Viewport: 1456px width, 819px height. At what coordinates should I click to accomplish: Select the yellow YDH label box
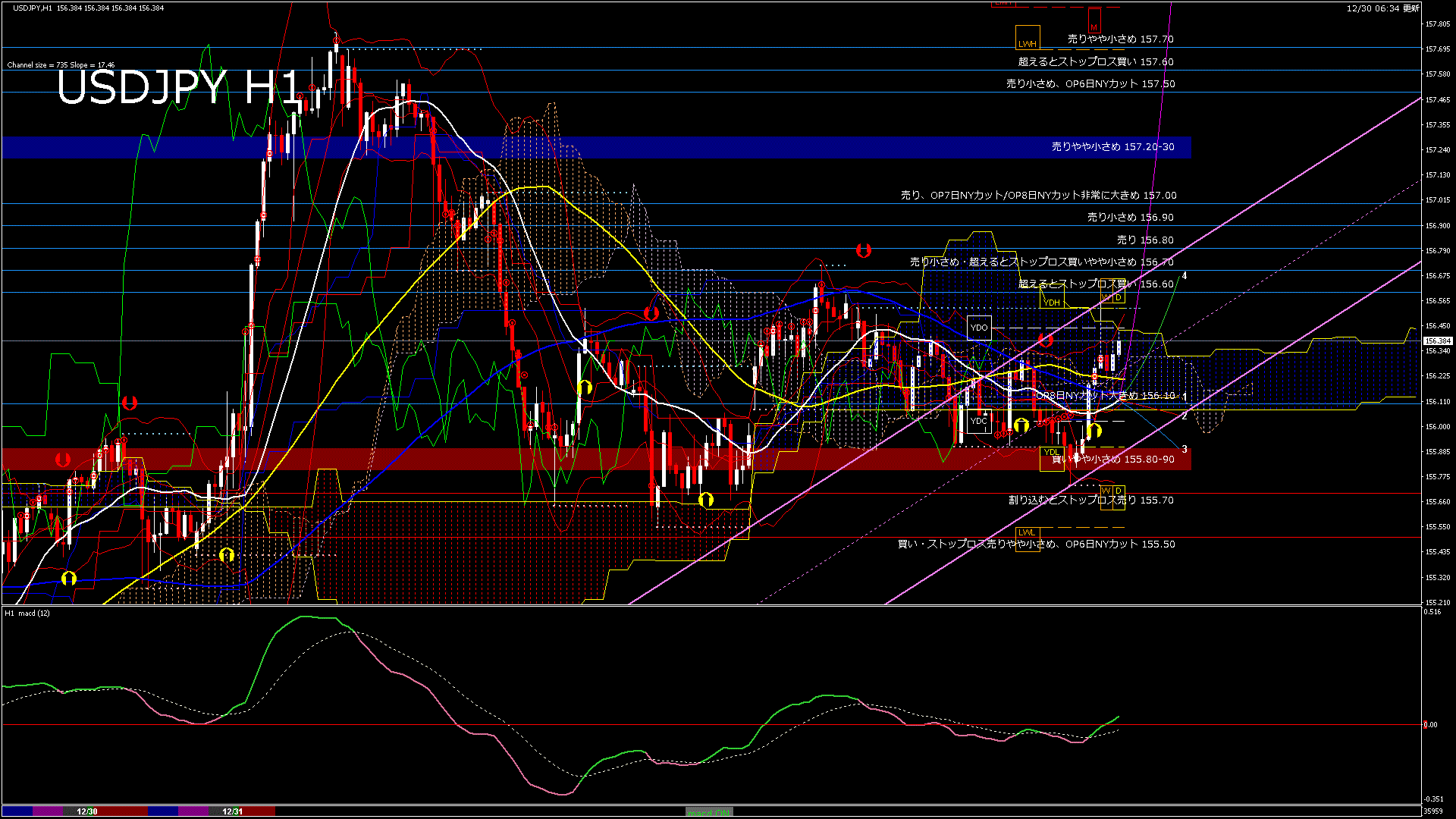[1052, 303]
